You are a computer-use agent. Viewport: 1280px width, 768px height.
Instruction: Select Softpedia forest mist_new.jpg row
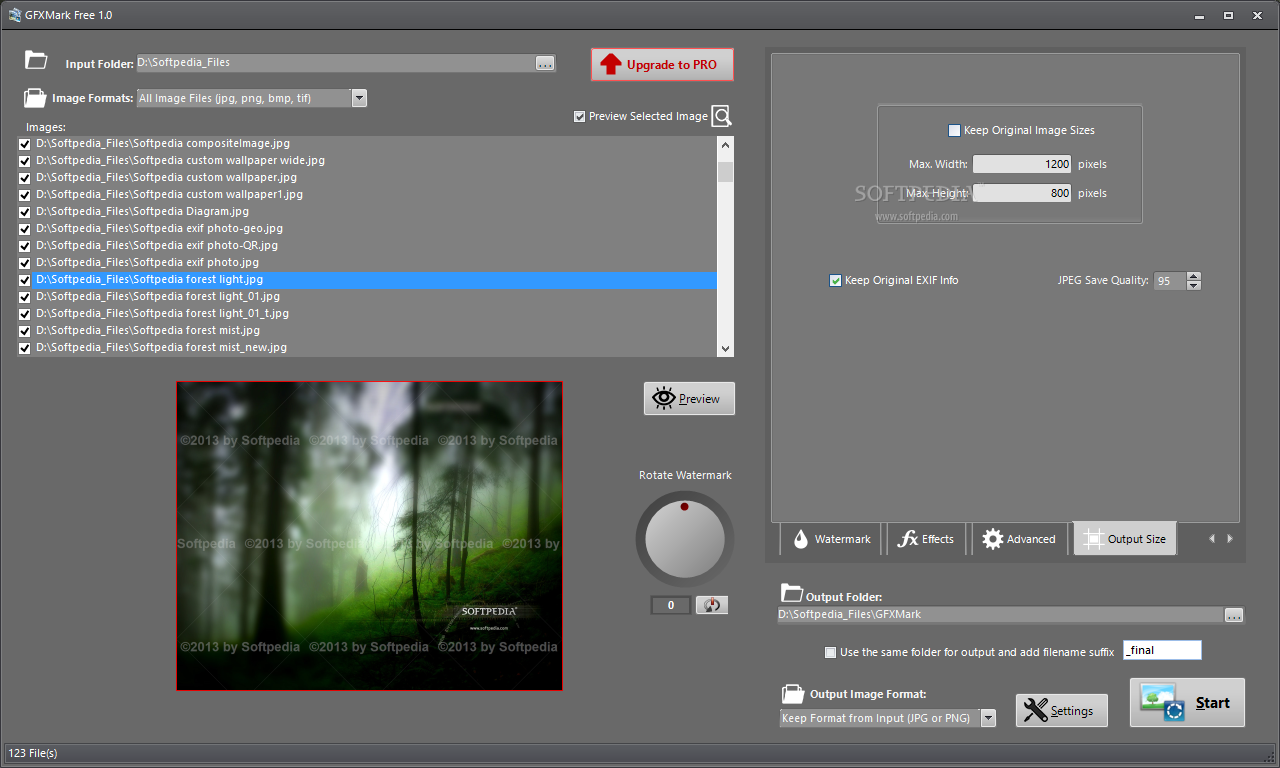(x=375, y=348)
